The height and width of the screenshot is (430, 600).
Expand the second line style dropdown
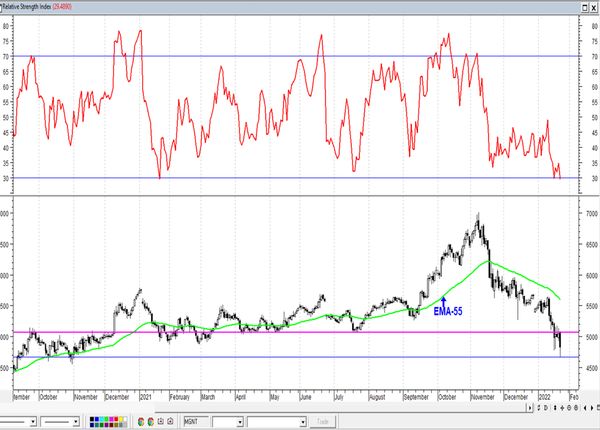[x=79, y=421]
